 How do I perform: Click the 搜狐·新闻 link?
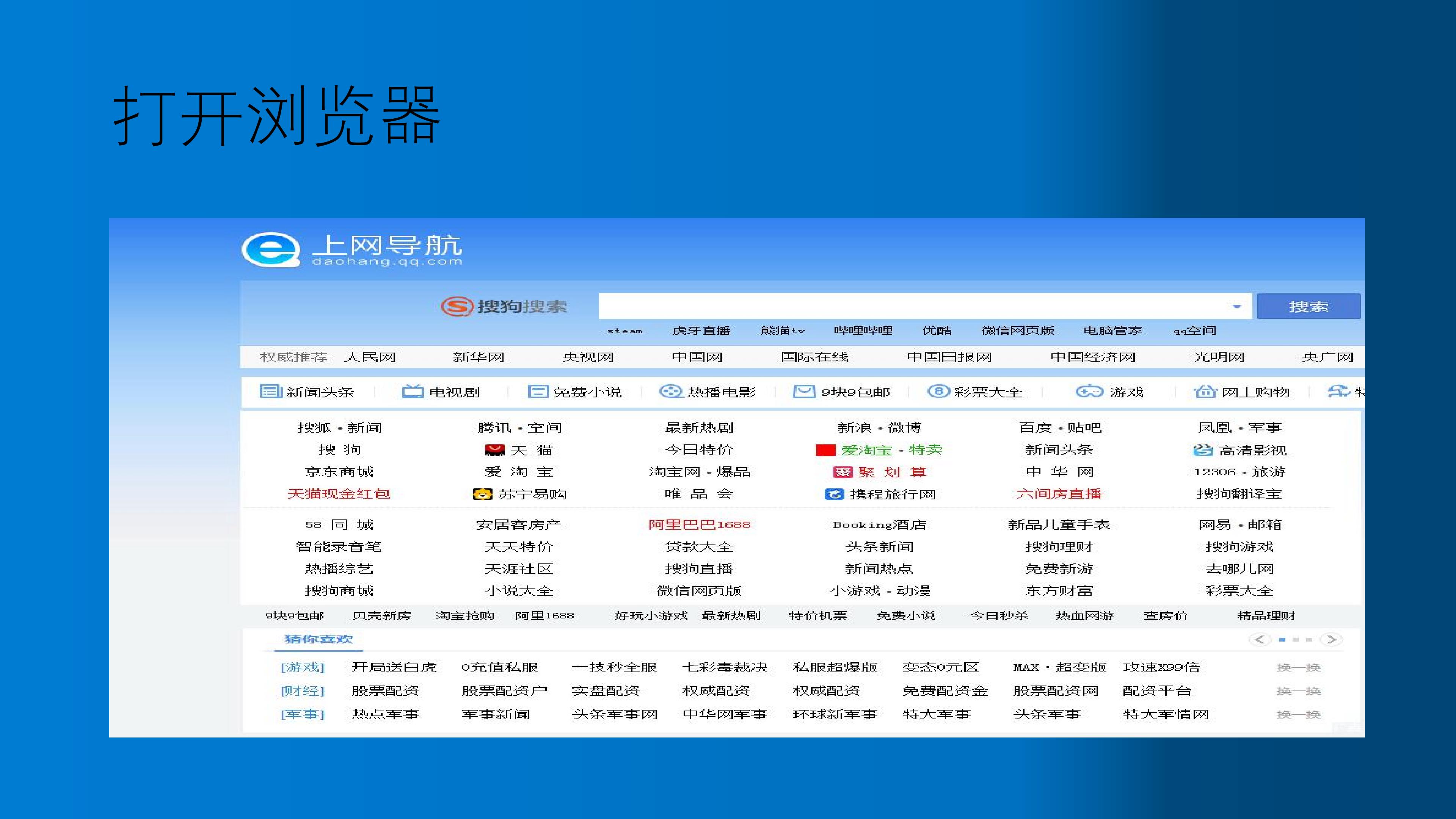(x=339, y=428)
